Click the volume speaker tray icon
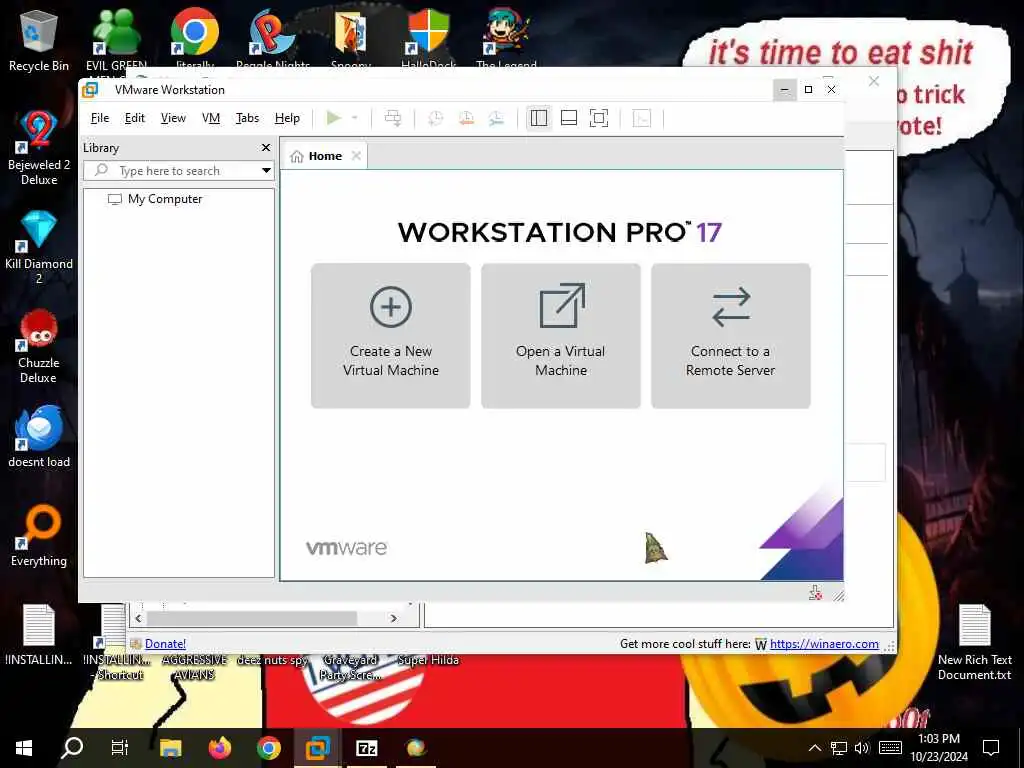 tap(862, 748)
